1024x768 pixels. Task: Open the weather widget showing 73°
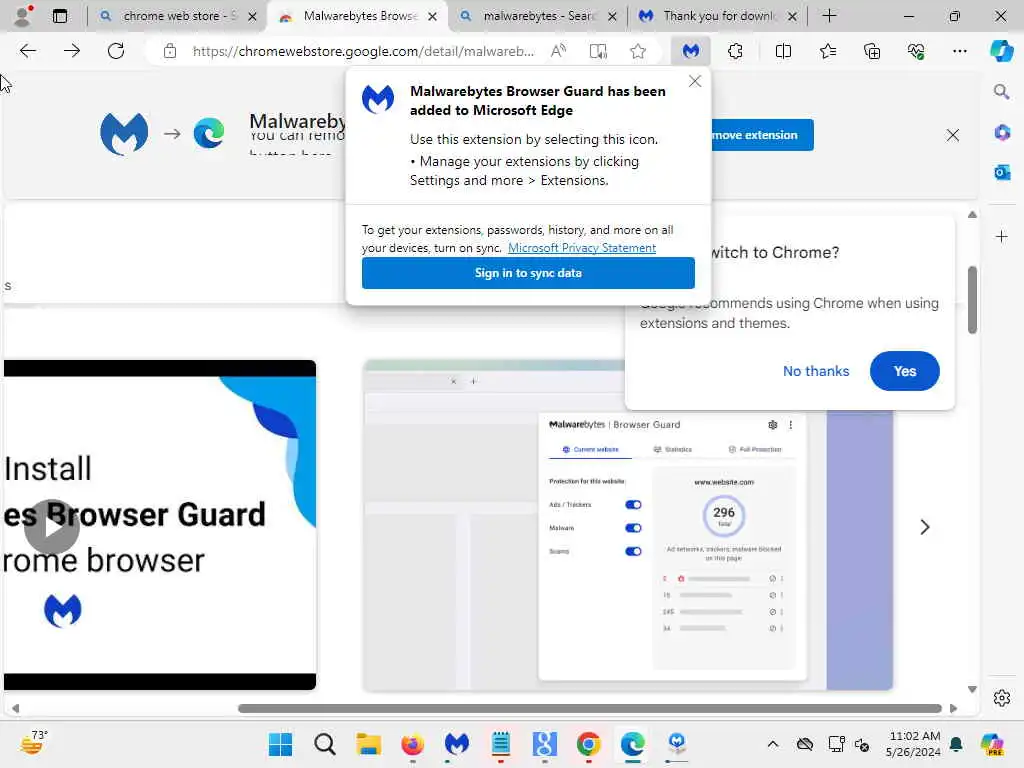pyautogui.click(x=33, y=743)
